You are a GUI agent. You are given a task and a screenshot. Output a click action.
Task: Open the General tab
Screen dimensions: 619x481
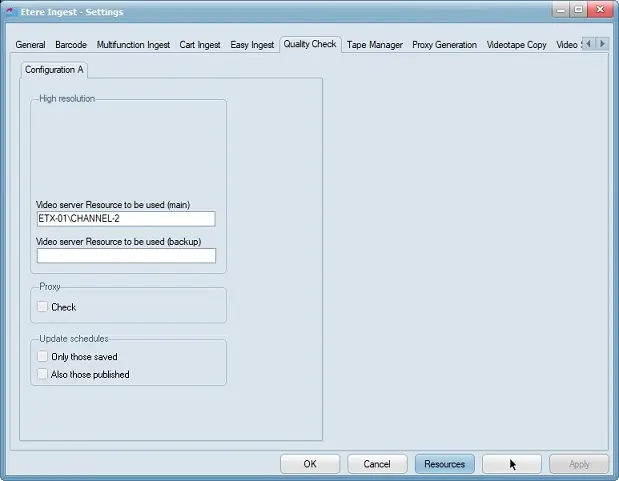(30, 45)
